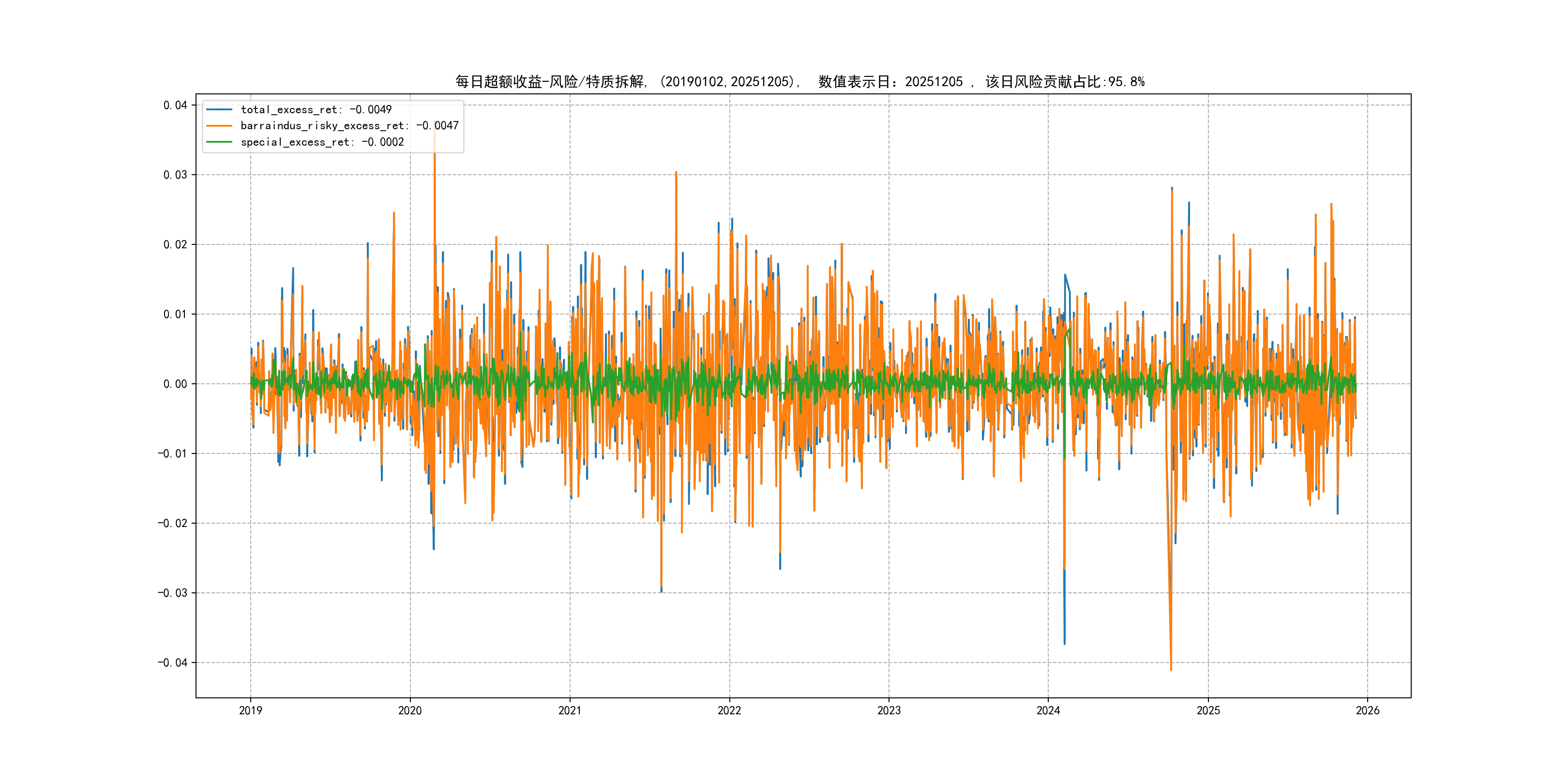Screen dimensions: 1568x784
Task: Click the 0.00 y-axis tick label
Action: pyautogui.click(x=175, y=384)
